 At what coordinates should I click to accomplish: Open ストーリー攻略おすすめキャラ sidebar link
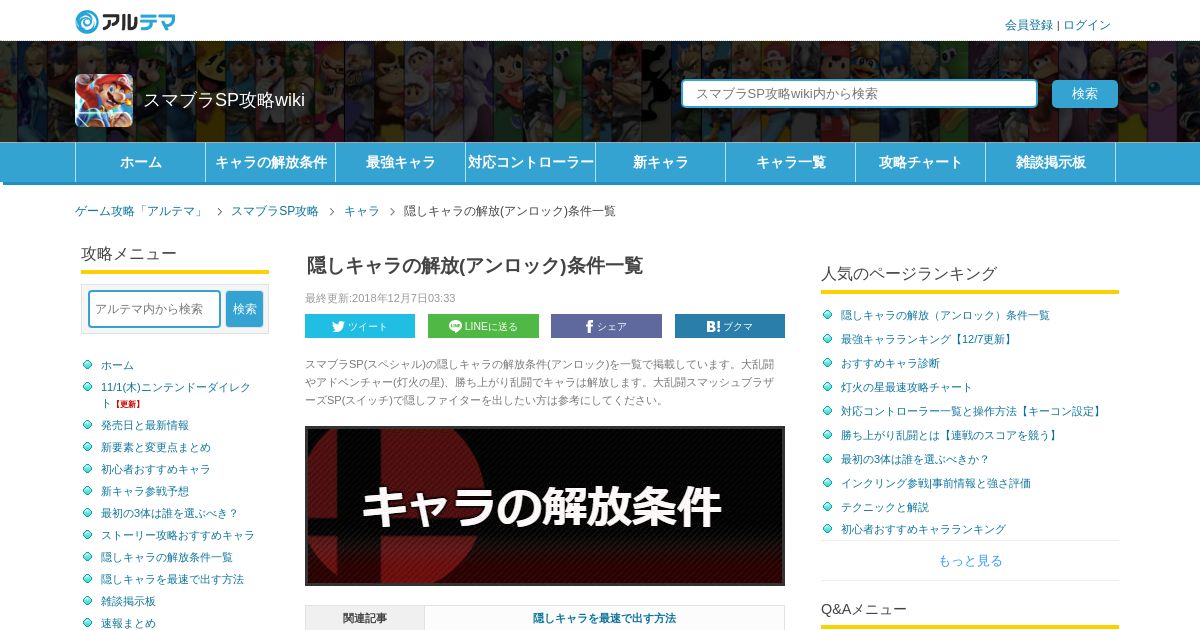tap(178, 535)
